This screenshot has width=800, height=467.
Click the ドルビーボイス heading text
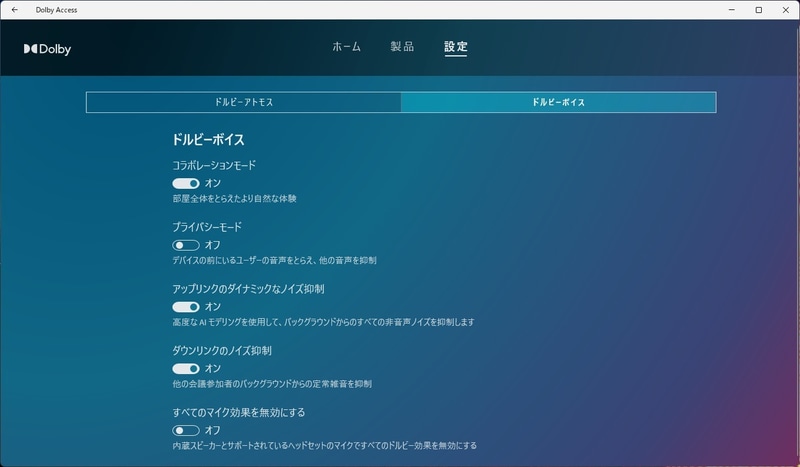(x=208, y=139)
